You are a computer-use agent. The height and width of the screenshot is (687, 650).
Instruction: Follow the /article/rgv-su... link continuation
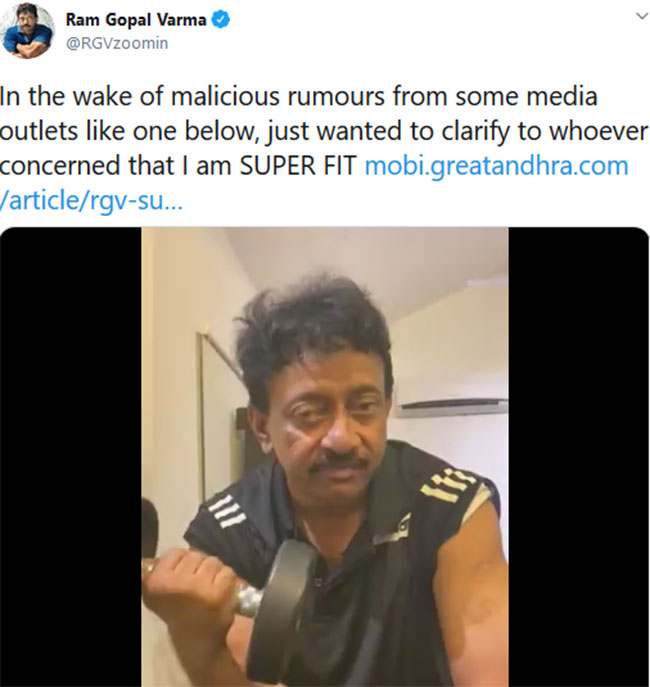tap(91, 201)
